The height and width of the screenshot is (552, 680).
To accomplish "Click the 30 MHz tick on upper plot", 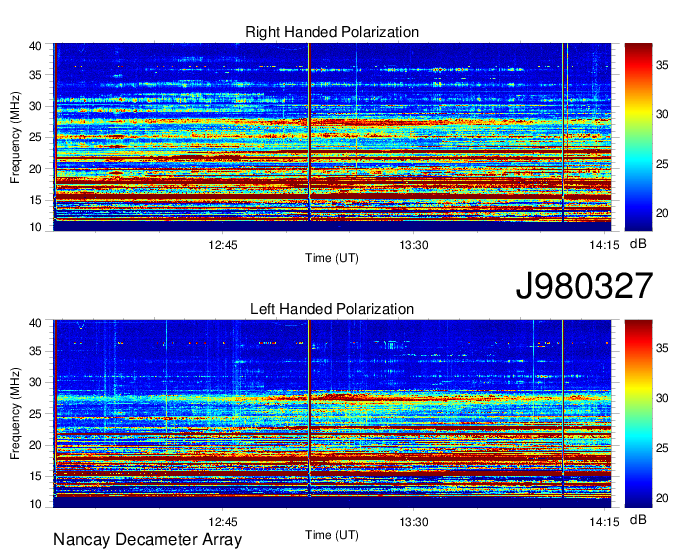I will coord(35,106).
